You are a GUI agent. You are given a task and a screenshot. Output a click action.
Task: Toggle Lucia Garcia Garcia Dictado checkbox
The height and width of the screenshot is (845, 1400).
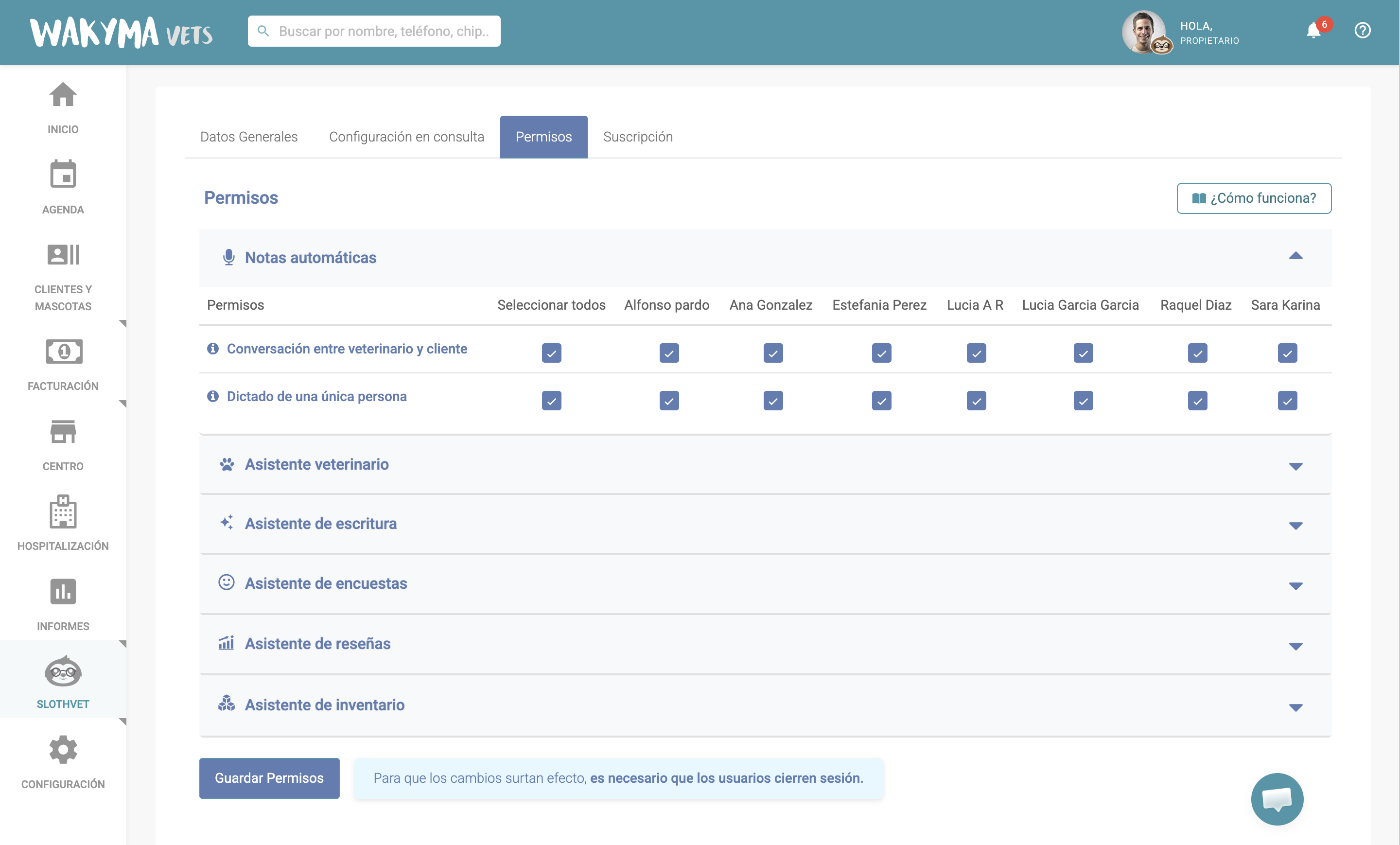point(1083,401)
